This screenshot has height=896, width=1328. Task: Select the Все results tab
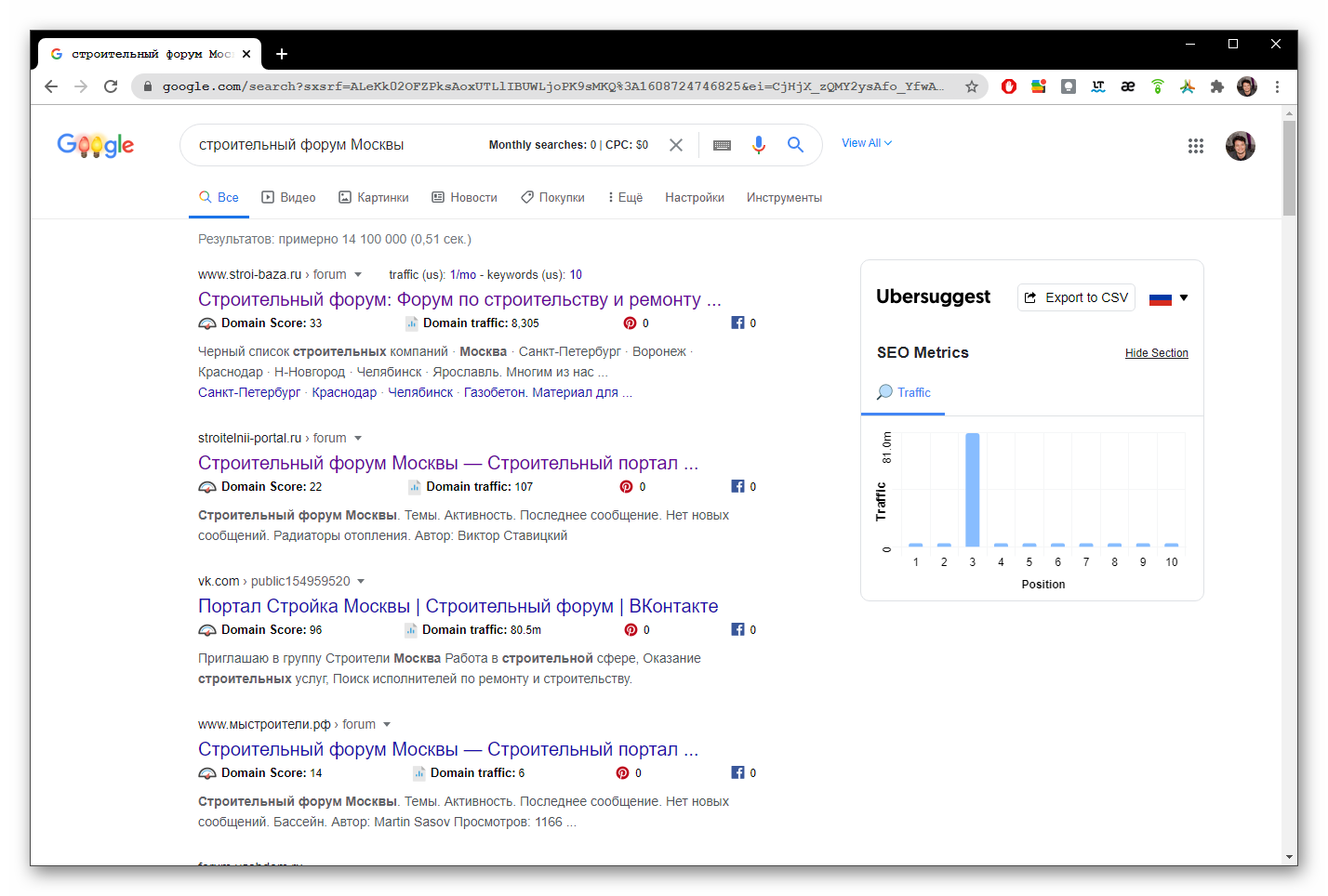coord(219,198)
